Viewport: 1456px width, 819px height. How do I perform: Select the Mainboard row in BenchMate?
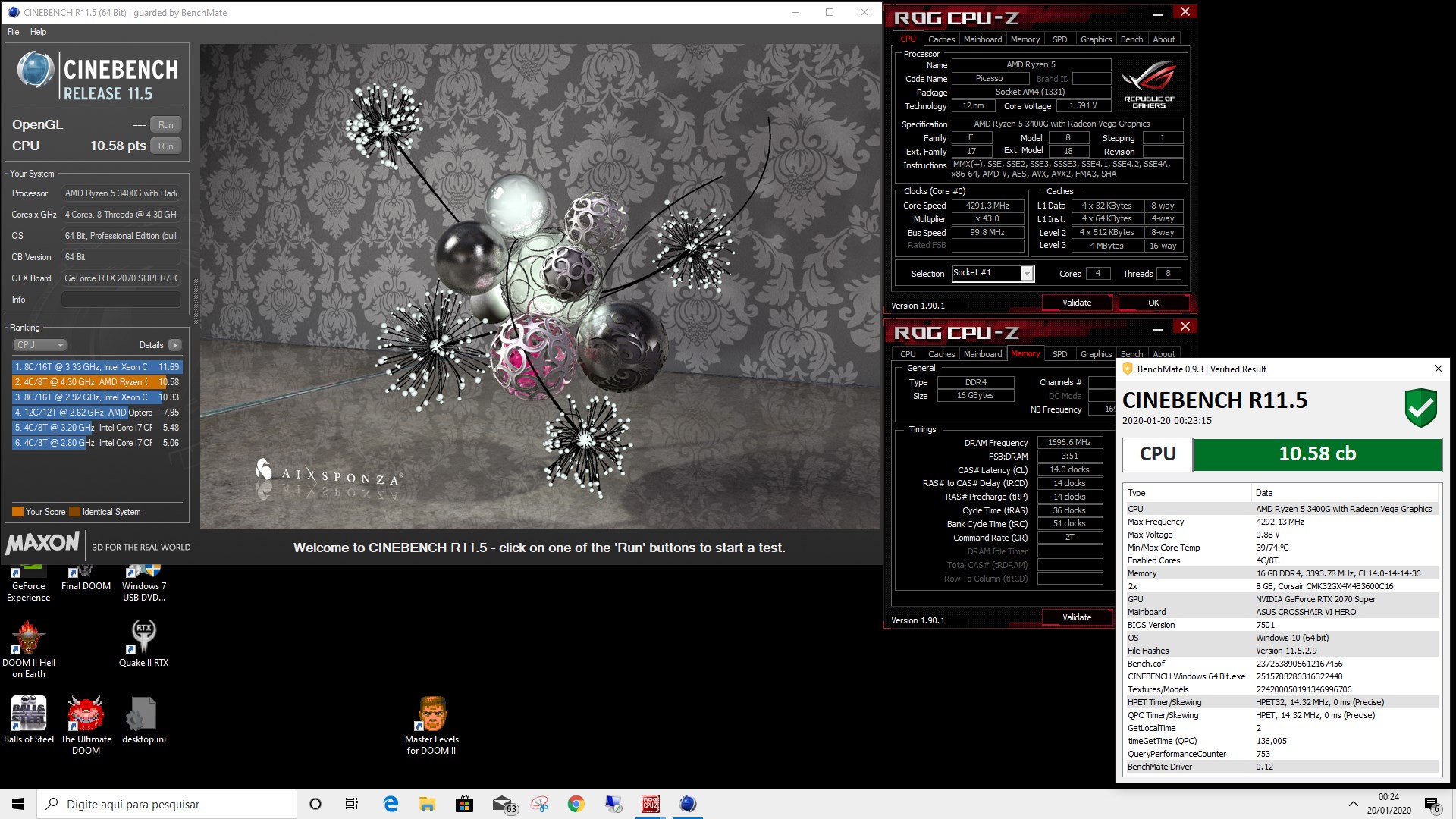pos(1282,612)
